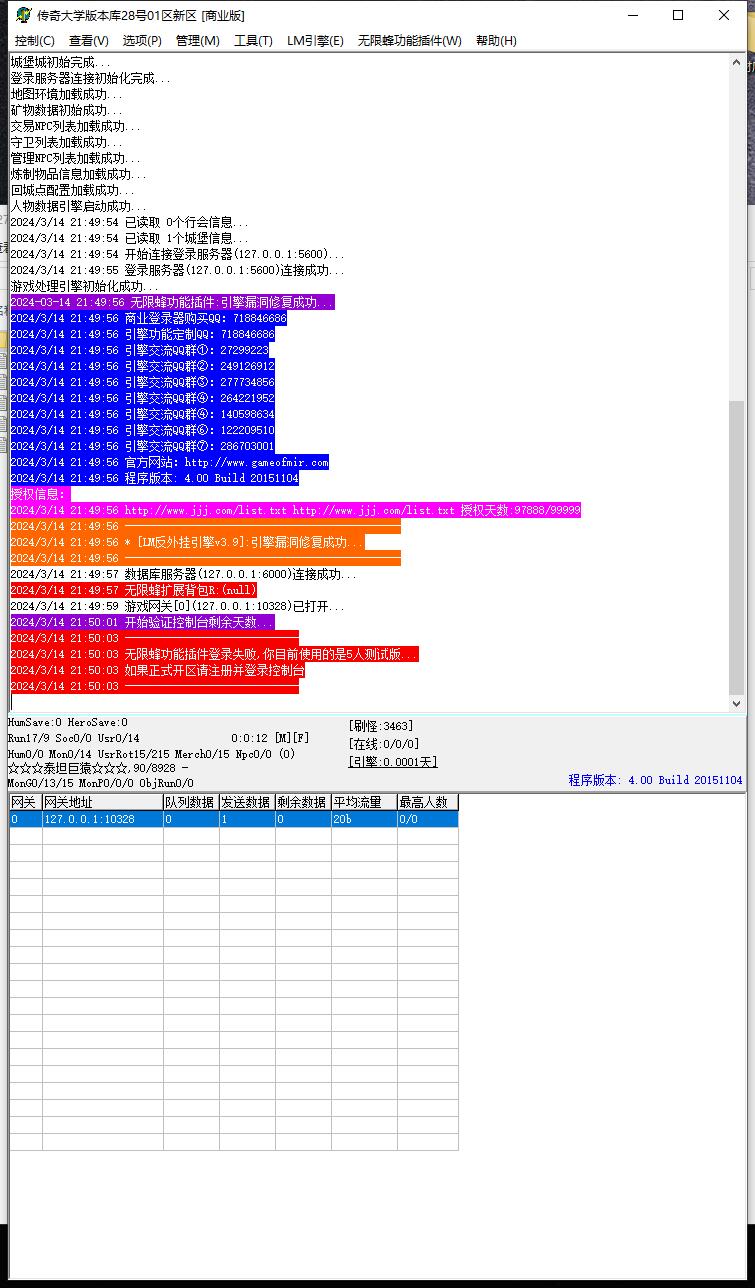Click the MonG0/13/15 MonP0/0/0 status line
The width and height of the screenshot is (755, 1288).
(x=101, y=784)
